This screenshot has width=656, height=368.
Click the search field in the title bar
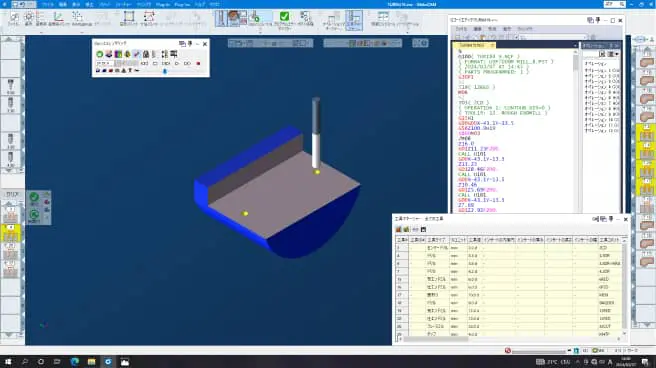coord(615,4)
